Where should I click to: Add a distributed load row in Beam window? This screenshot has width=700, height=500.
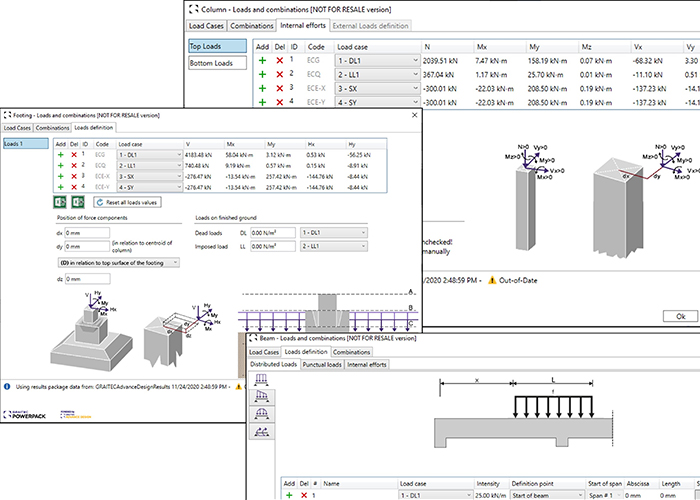(289, 495)
